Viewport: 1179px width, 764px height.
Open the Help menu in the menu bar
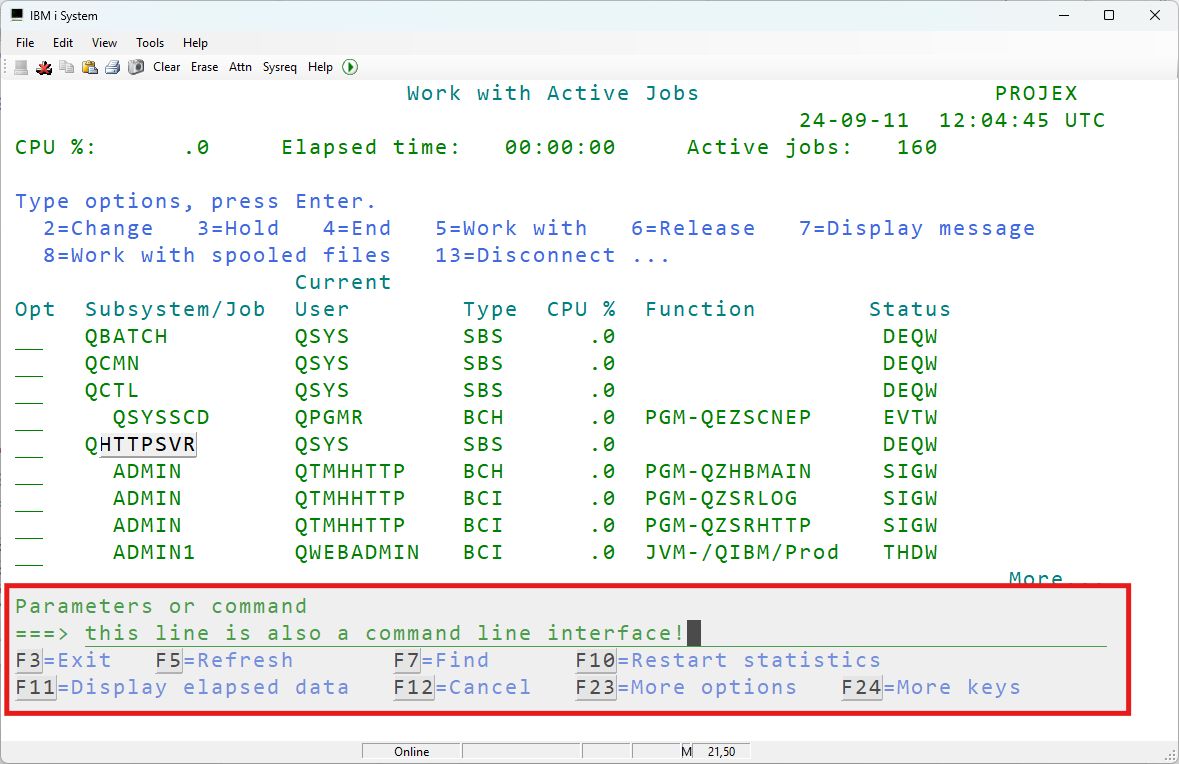[195, 43]
